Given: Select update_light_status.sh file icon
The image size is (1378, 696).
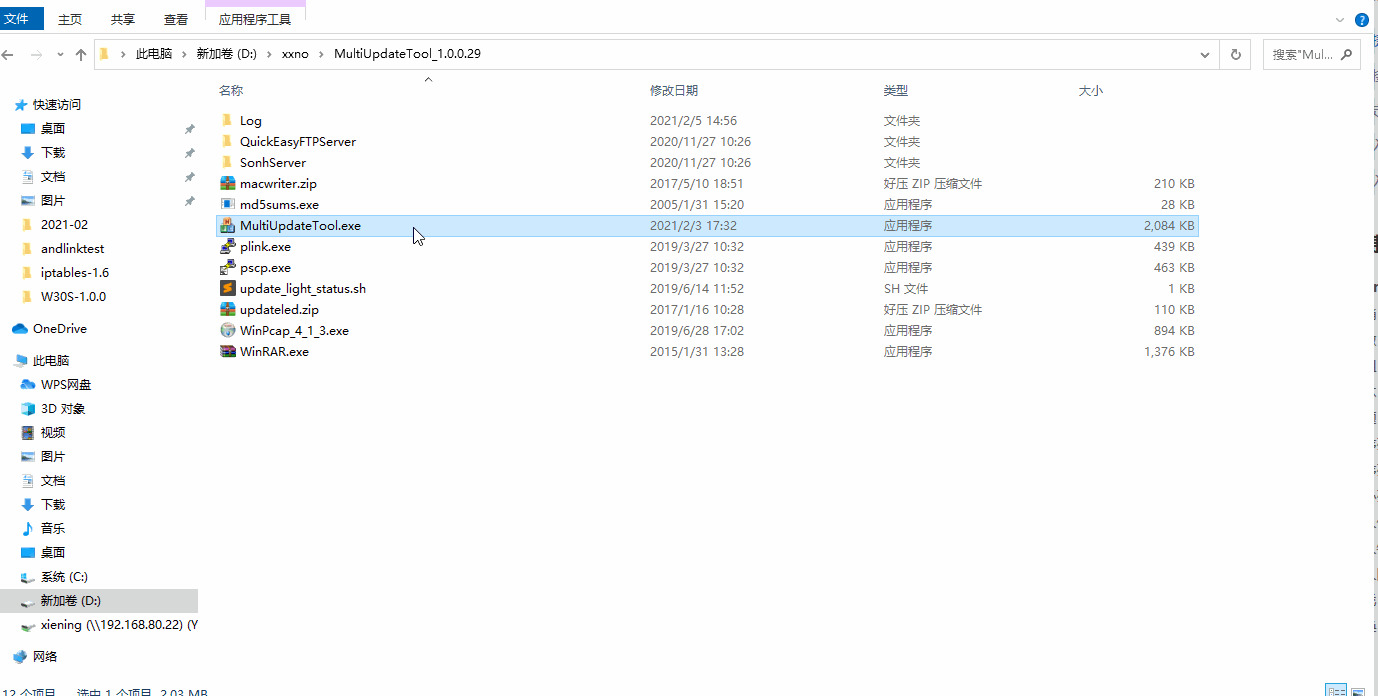Looking at the screenshot, I should (x=228, y=289).
